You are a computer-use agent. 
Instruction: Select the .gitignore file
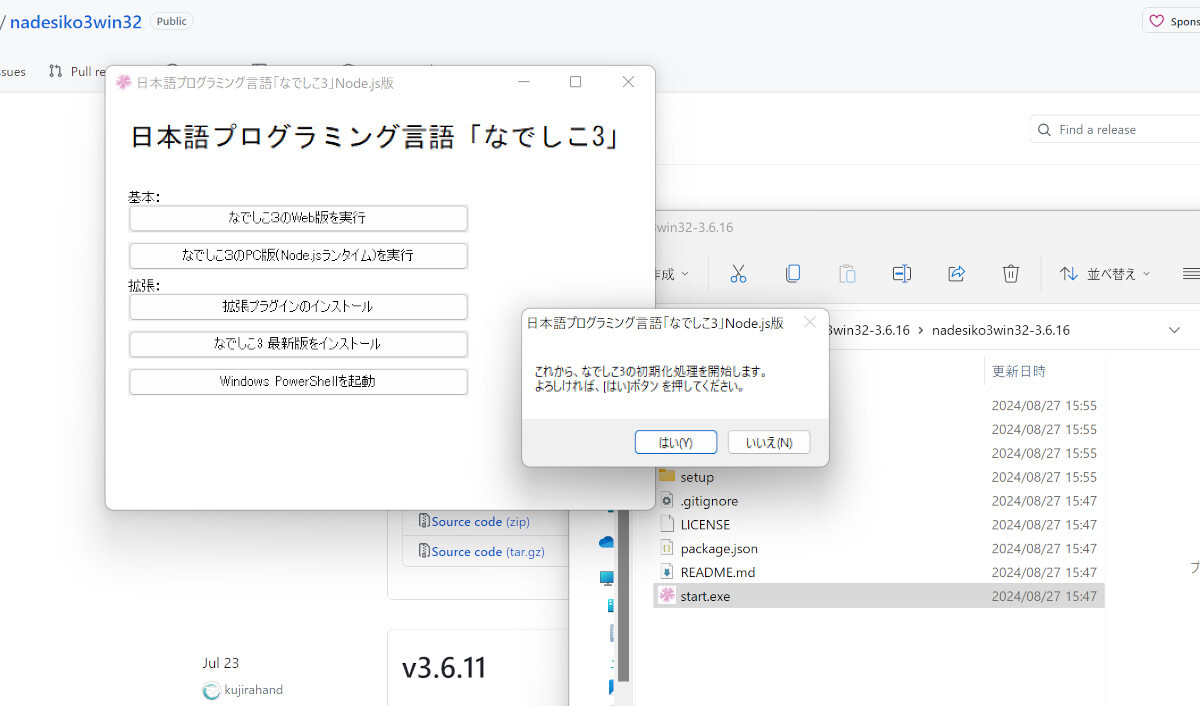tap(880, 501)
